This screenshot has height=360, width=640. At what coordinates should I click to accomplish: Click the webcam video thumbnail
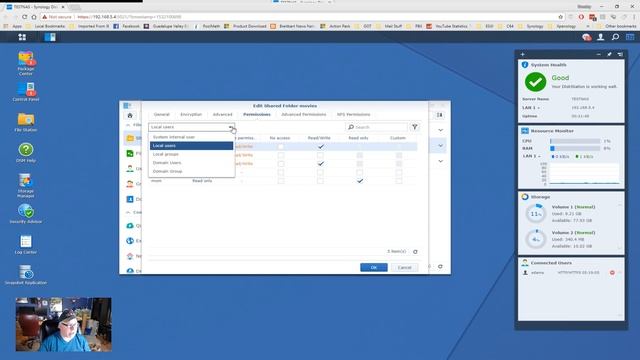tap(64, 324)
